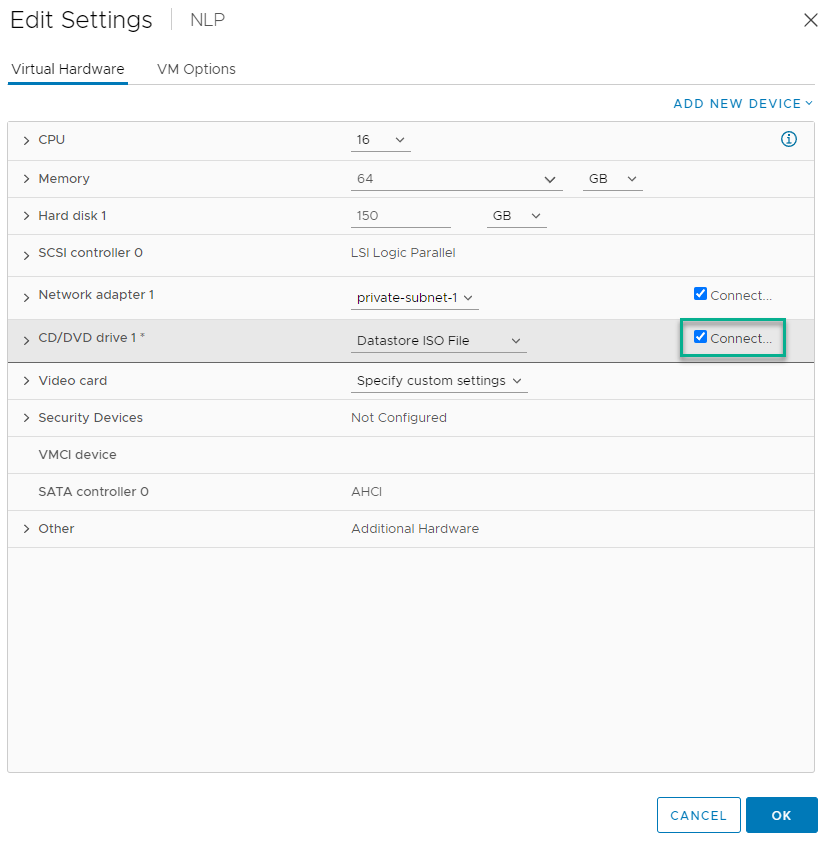The width and height of the screenshot is (827, 845).
Task: Switch to the VM Options tab
Action: 196,69
